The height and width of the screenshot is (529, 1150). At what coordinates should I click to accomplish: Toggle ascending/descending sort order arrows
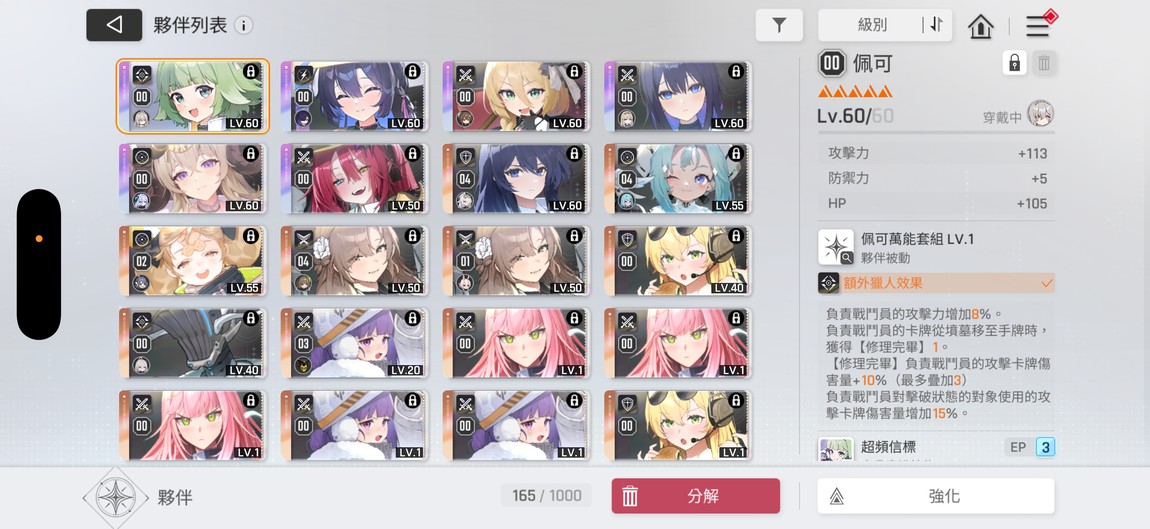click(x=937, y=25)
